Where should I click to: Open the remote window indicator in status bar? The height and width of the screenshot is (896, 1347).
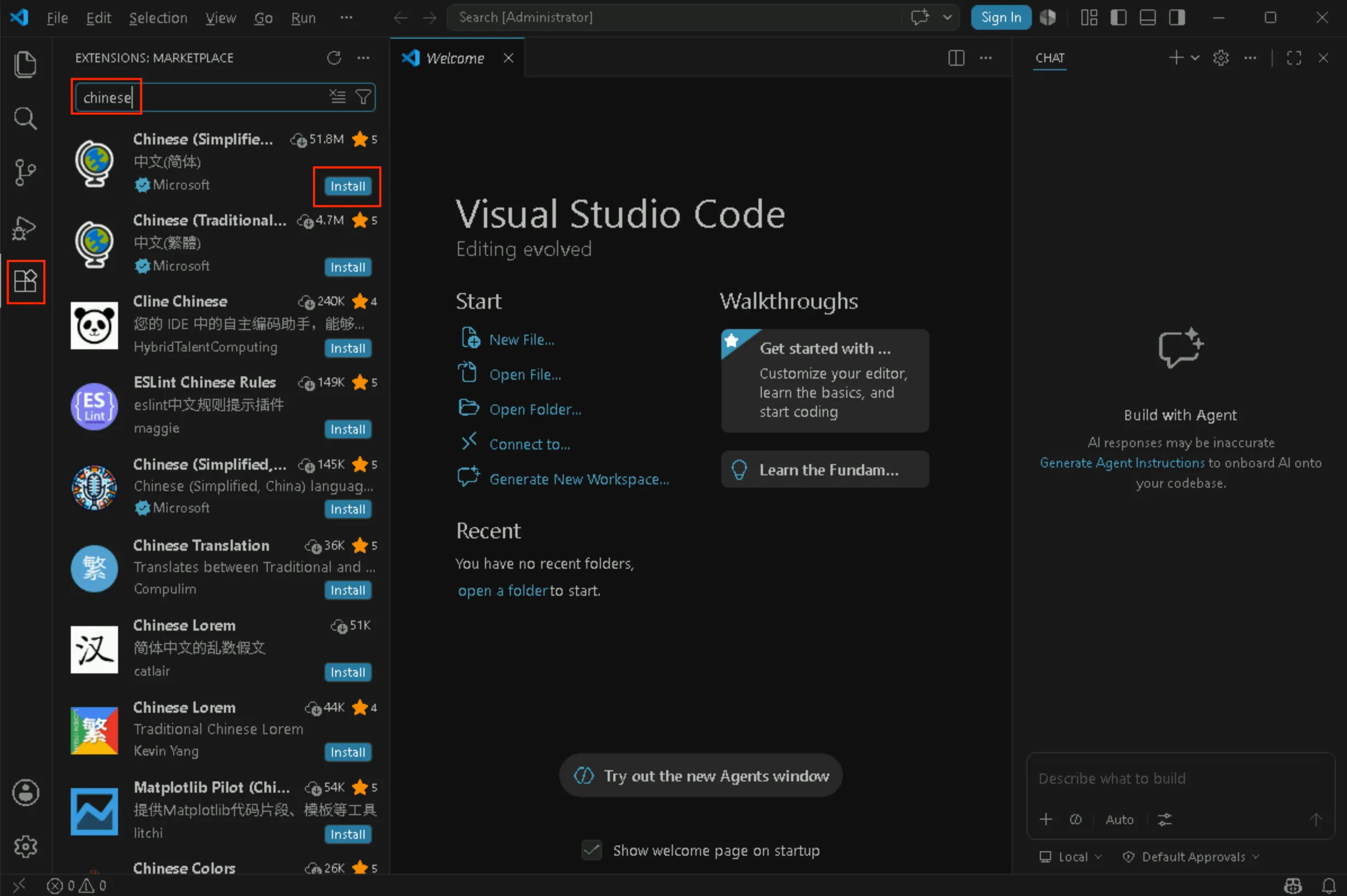tap(19, 886)
